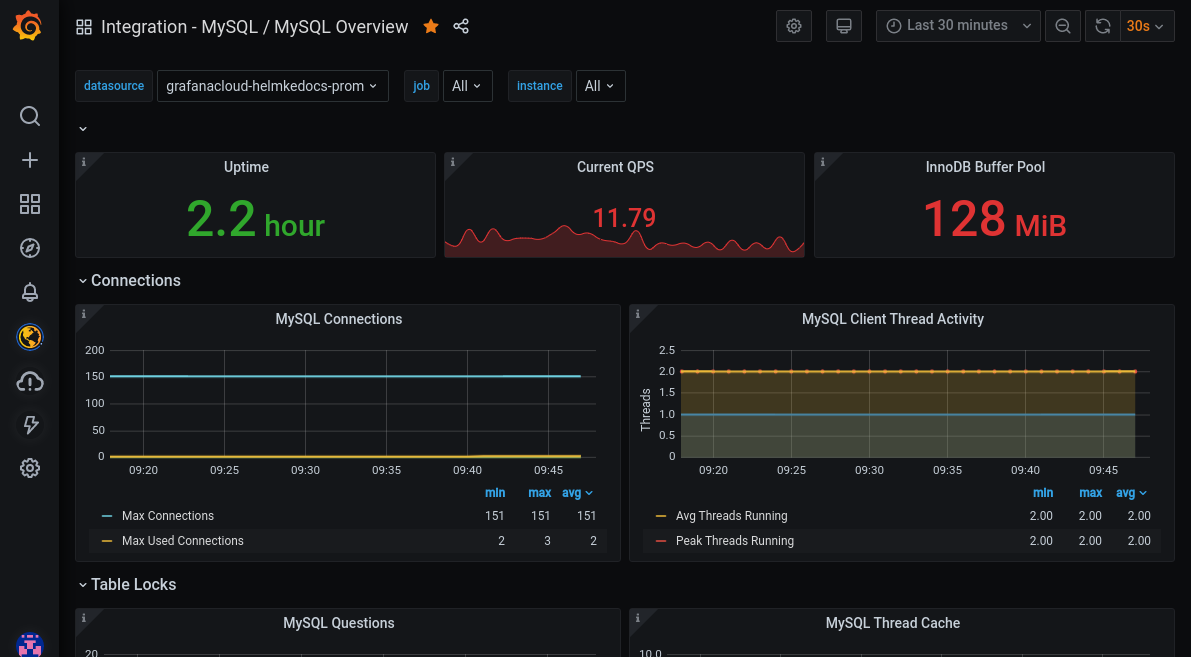Click the instance variable label

(x=539, y=86)
